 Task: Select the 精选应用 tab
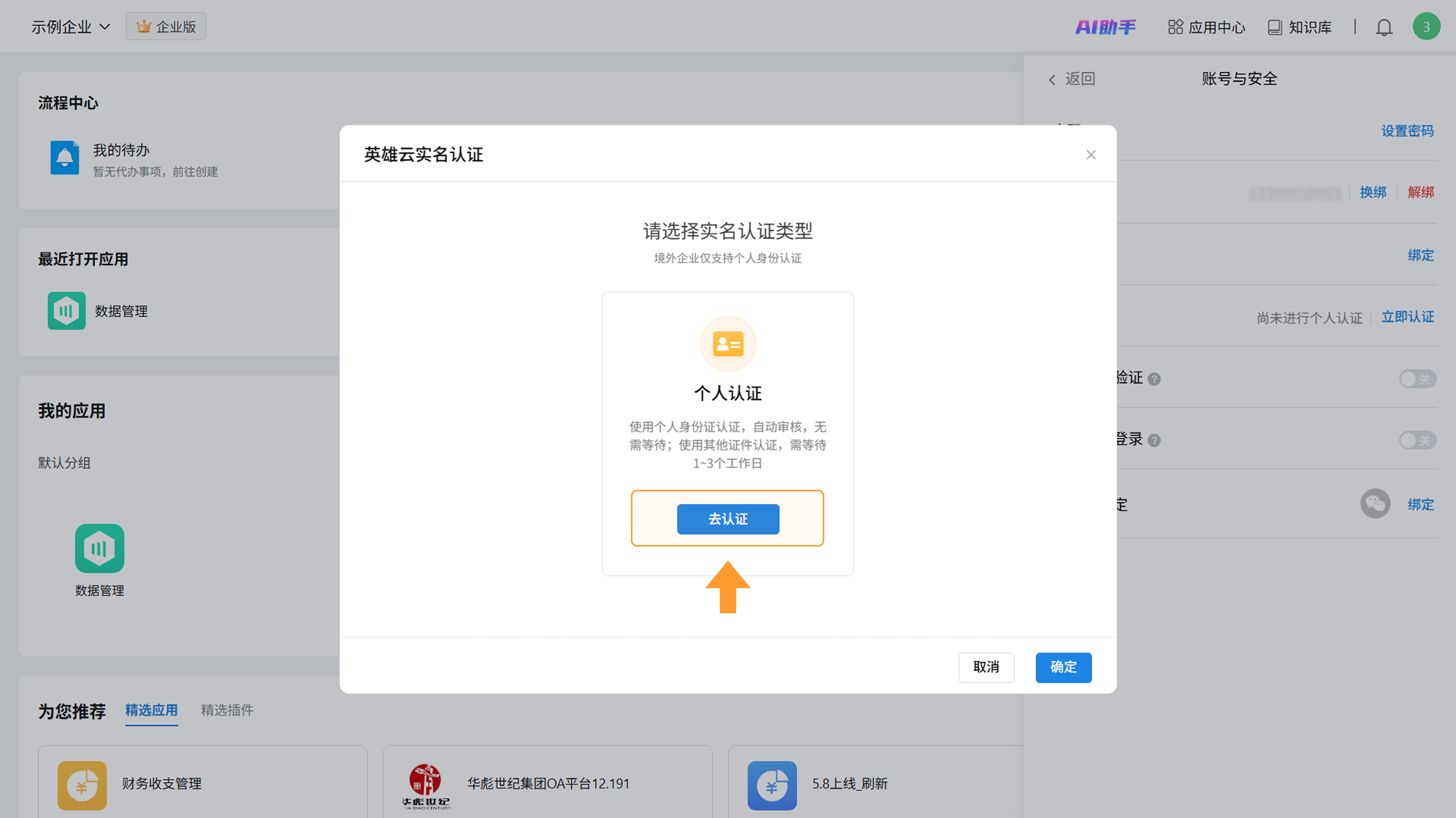click(x=151, y=710)
